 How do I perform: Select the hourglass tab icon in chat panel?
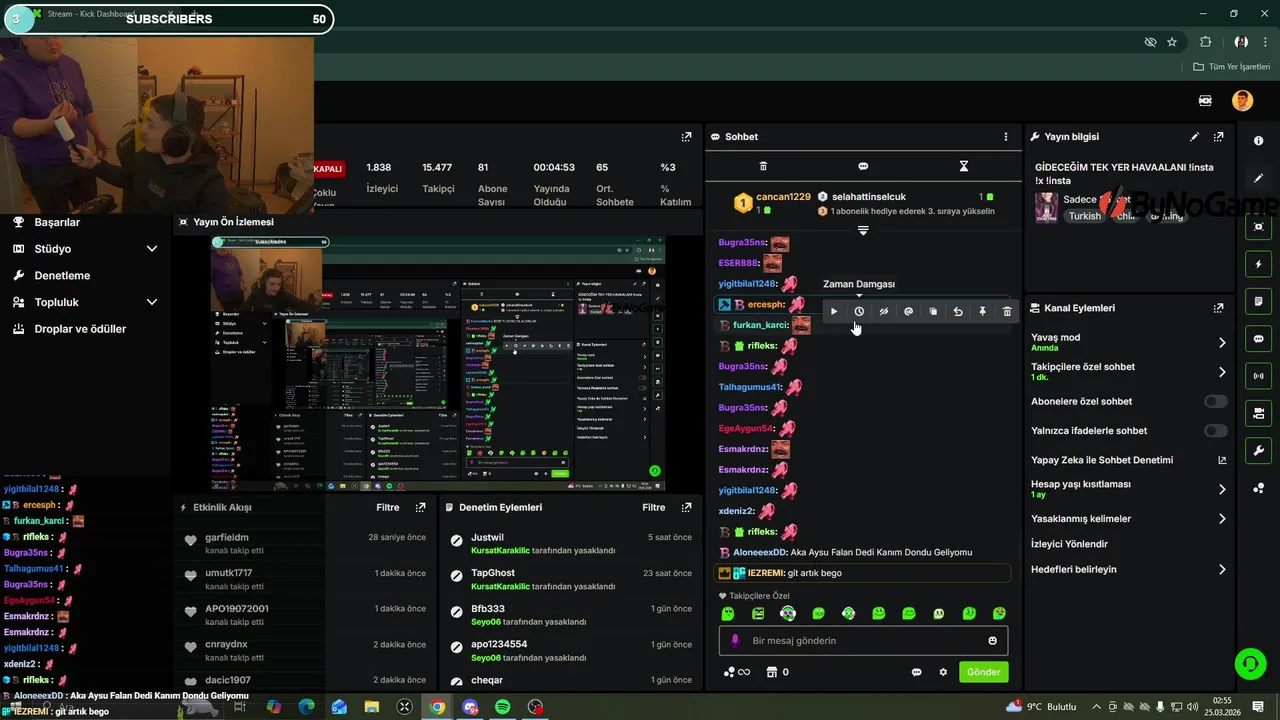click(x=964, y=166)
